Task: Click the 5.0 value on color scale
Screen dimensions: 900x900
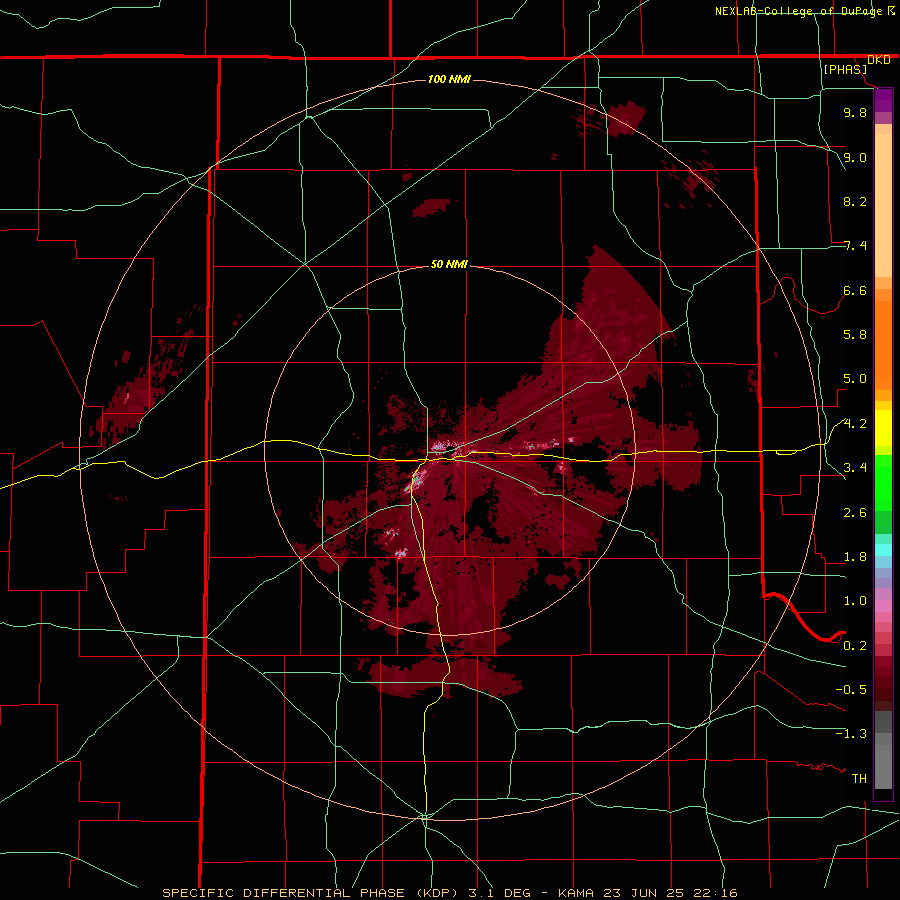Action: tap(855, 379)
